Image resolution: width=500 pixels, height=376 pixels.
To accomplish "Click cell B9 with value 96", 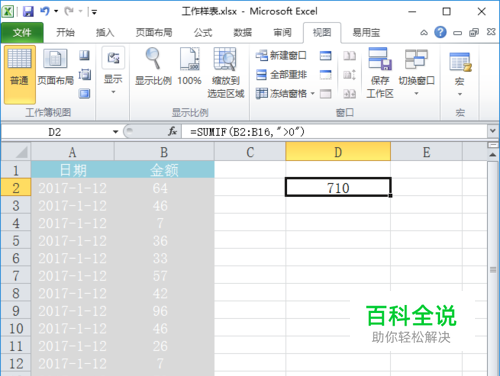I will click(x=164, y=311).
